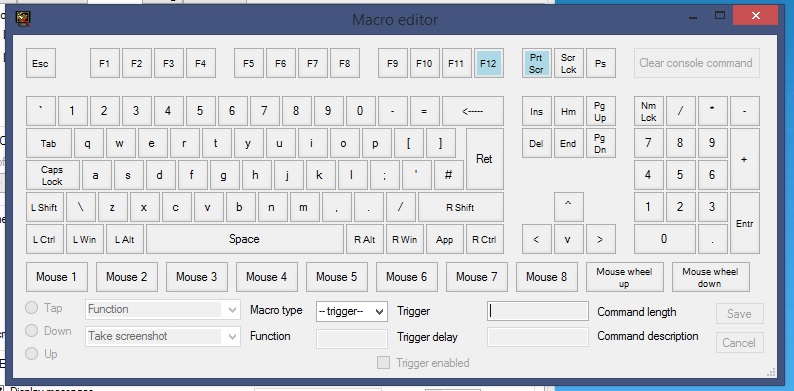The width and height of the screenshot is (794, 391).
Task: Click the backspace arrow key button
Action: [473, 111]
